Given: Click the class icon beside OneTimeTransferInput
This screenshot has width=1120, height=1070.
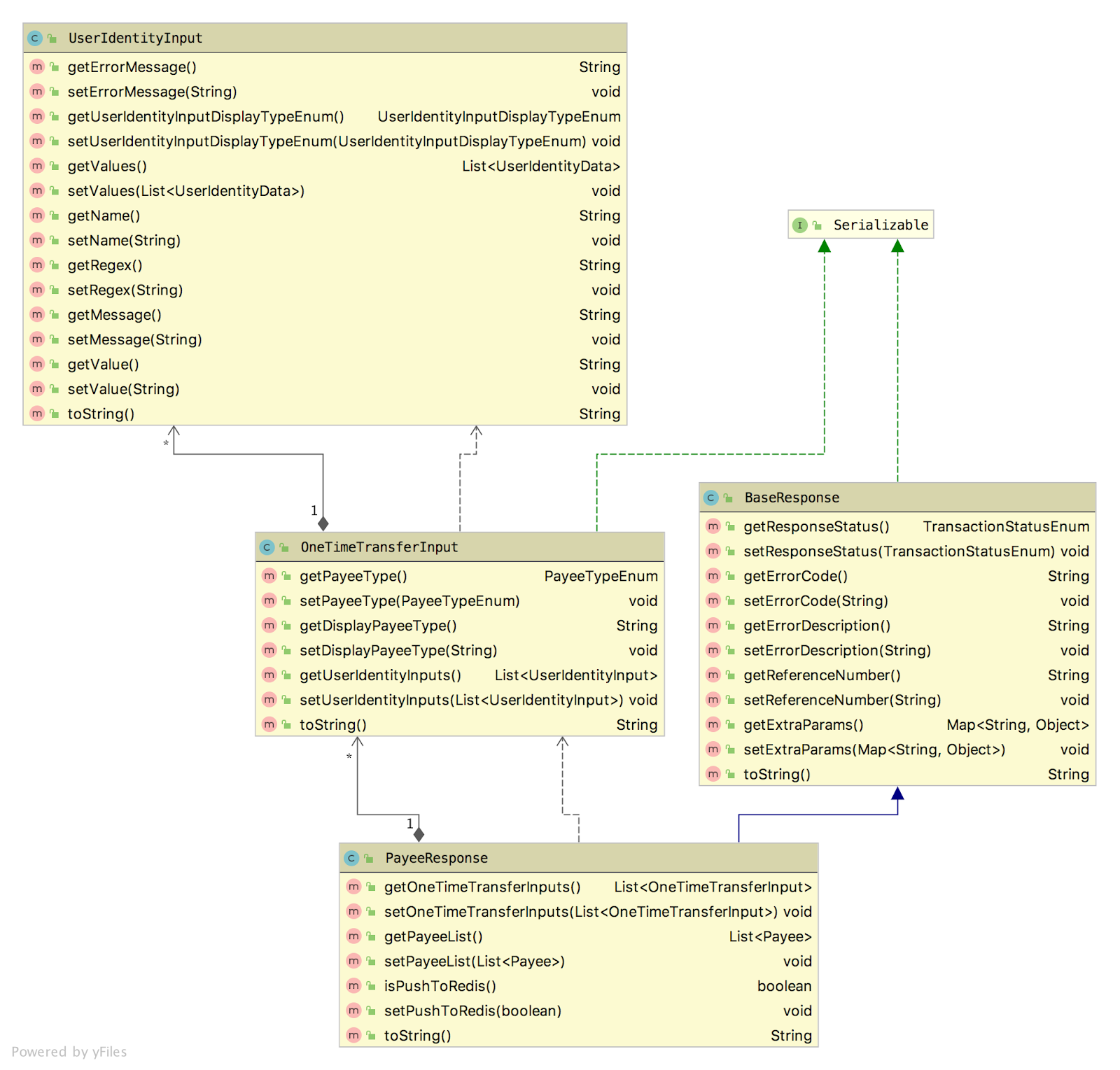Looking at the screenshot, I should (267, 547).
